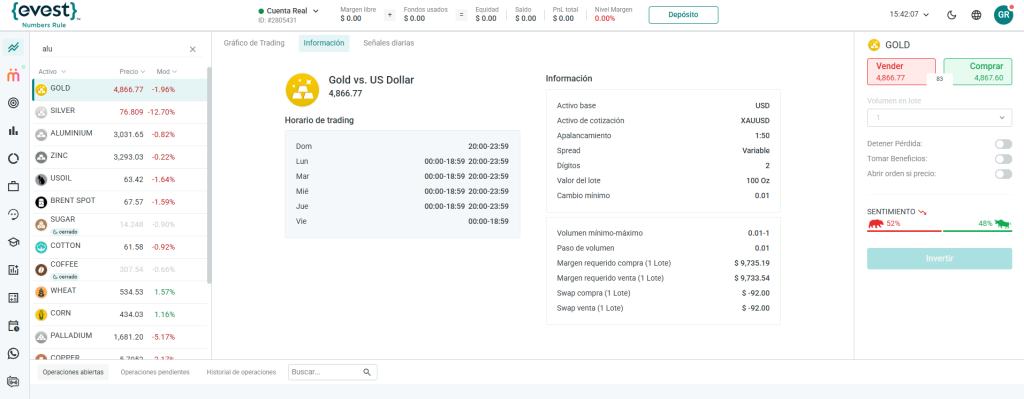This screenshot has height=399, width=1024.
Task: Click the red bear sentiment bar
Action: click(904, 231)
